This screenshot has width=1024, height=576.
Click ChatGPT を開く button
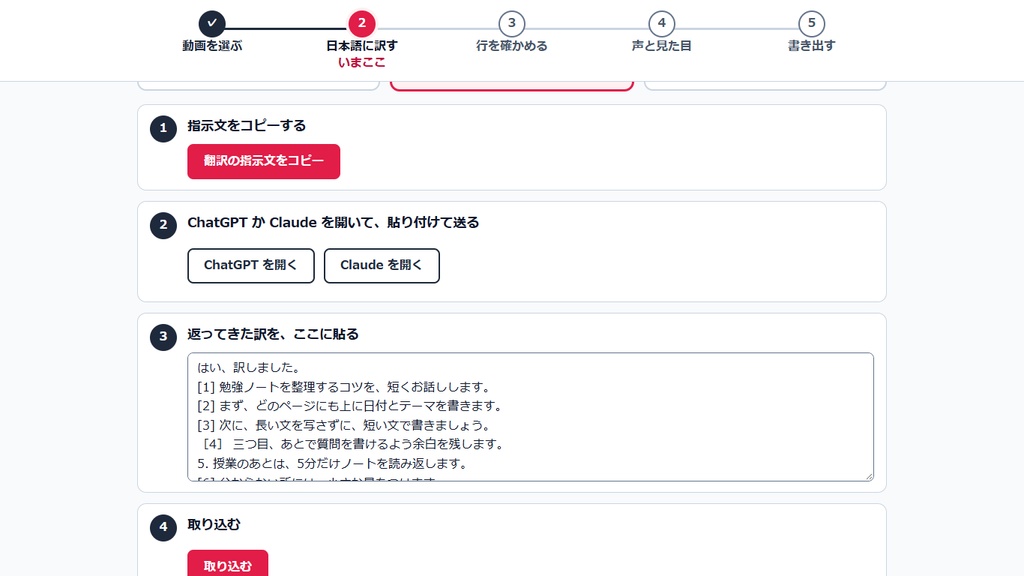(251, 265)
